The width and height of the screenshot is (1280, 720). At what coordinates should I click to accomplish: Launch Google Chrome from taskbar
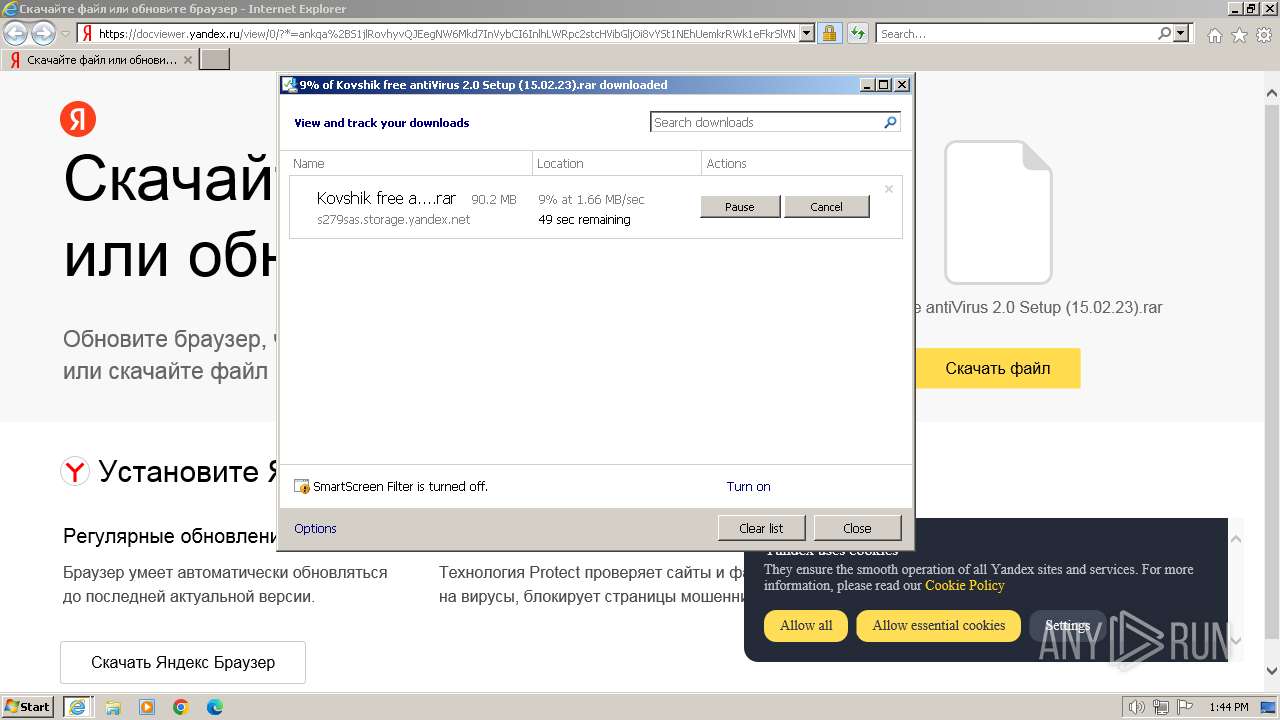181,707
